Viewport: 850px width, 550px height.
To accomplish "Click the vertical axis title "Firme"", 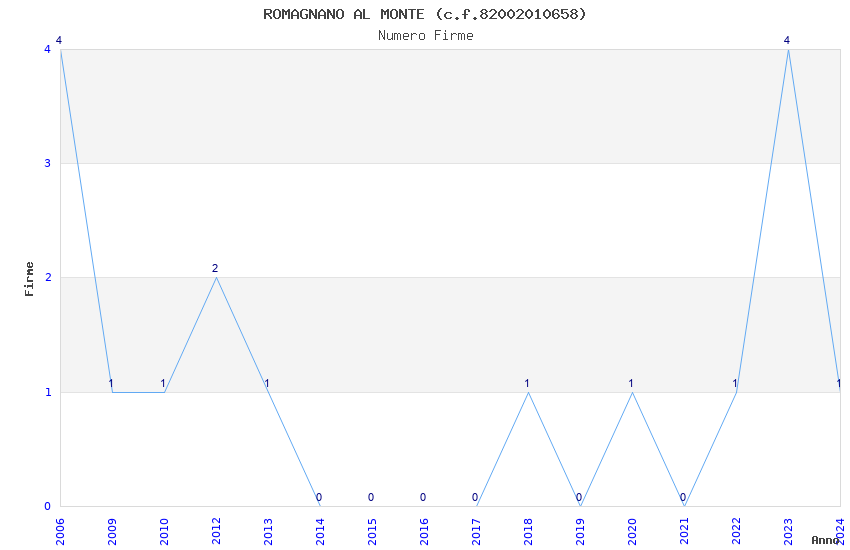I will coord(29,279).
